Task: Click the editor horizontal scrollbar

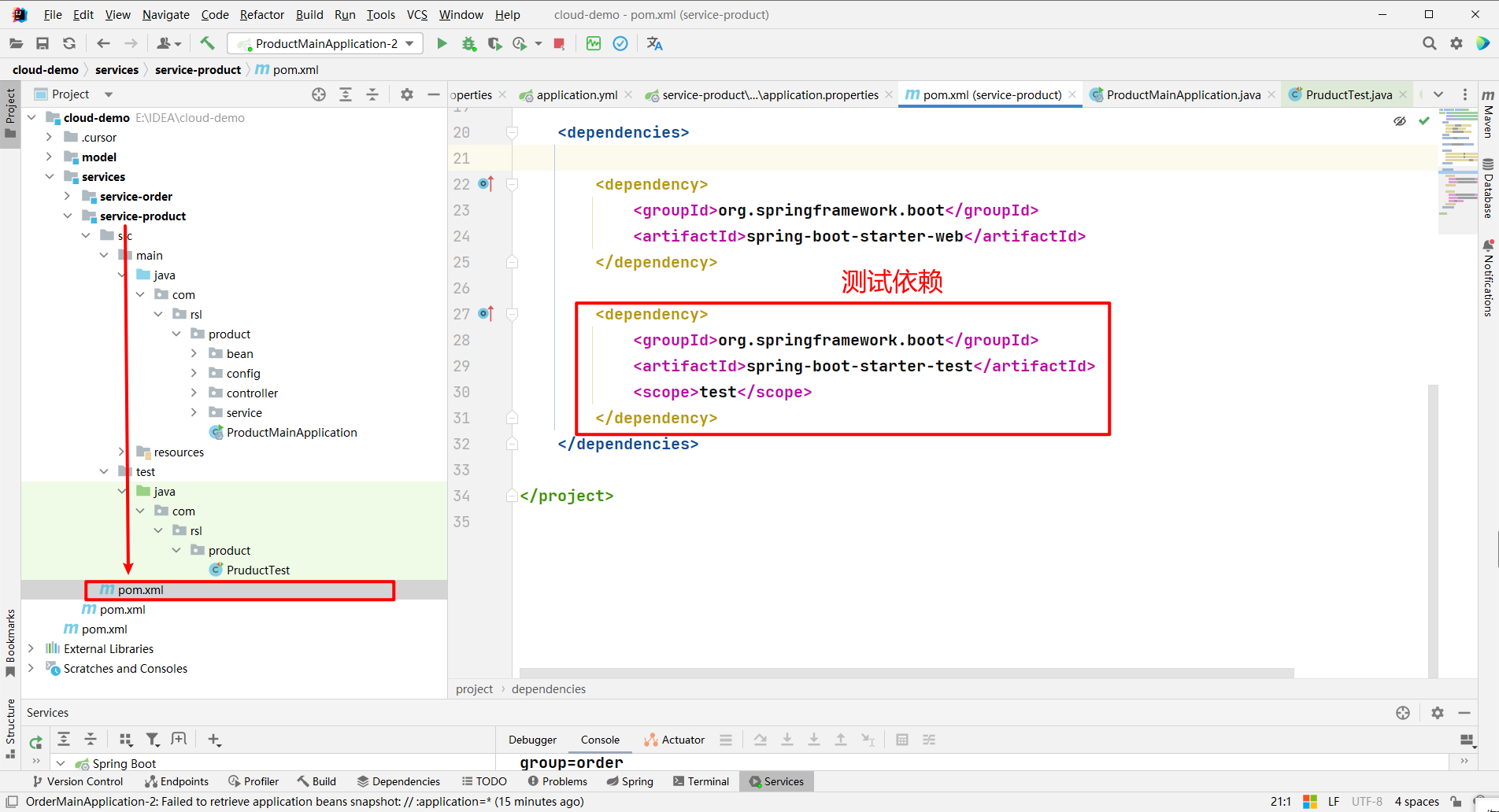Action: click(907, 674)
